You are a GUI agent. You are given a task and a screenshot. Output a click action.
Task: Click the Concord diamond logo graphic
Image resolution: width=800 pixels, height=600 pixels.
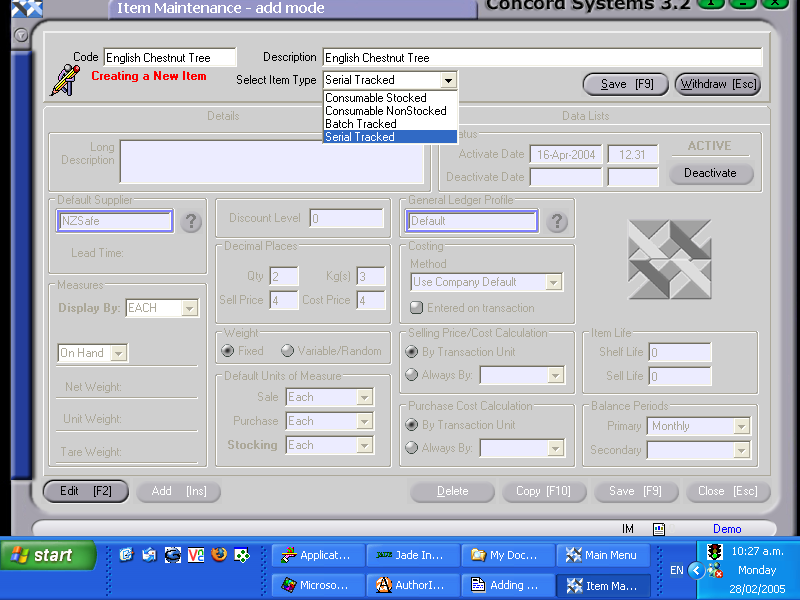coord(670,259)
